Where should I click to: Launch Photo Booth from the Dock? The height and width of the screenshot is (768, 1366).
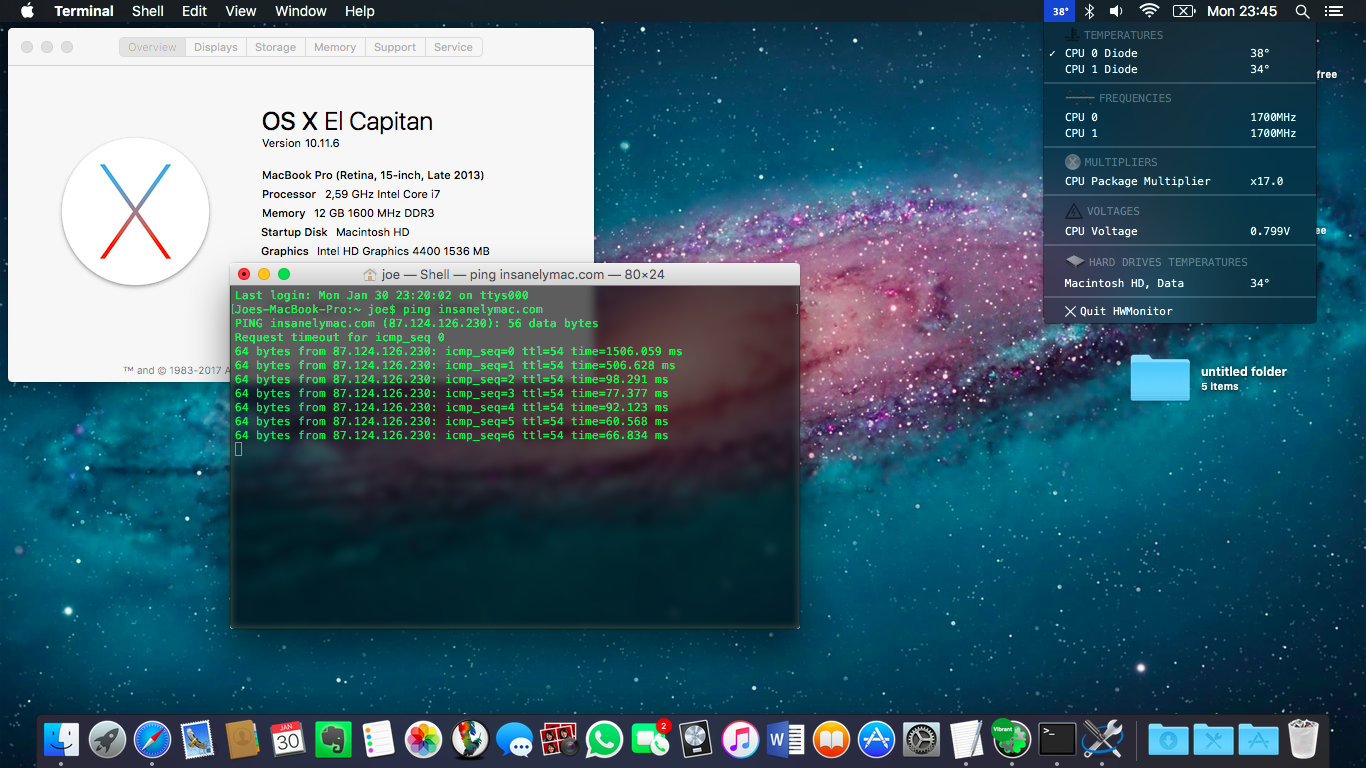click(x=559, y=740)
